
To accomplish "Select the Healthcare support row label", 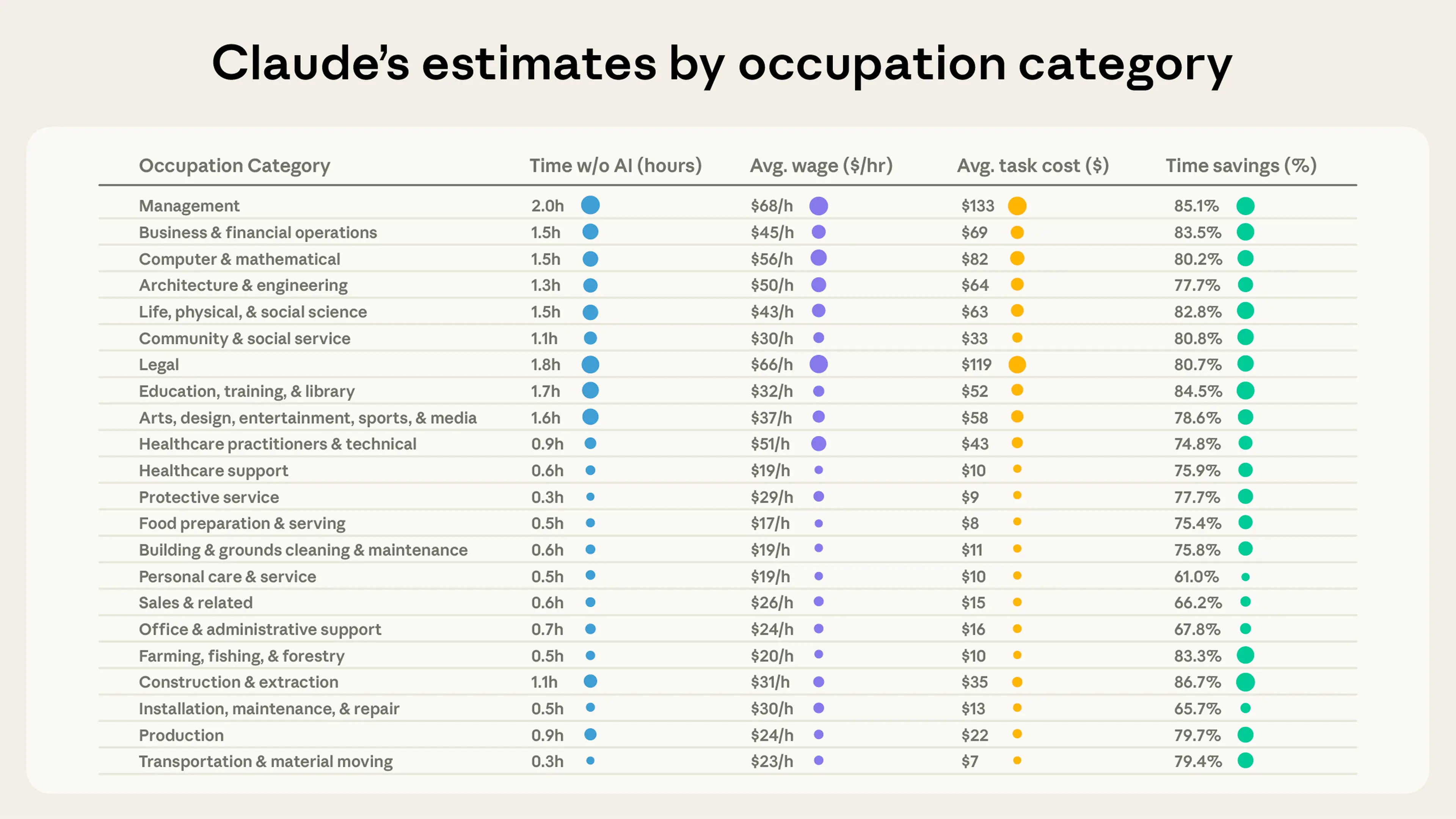I will 213,470.
